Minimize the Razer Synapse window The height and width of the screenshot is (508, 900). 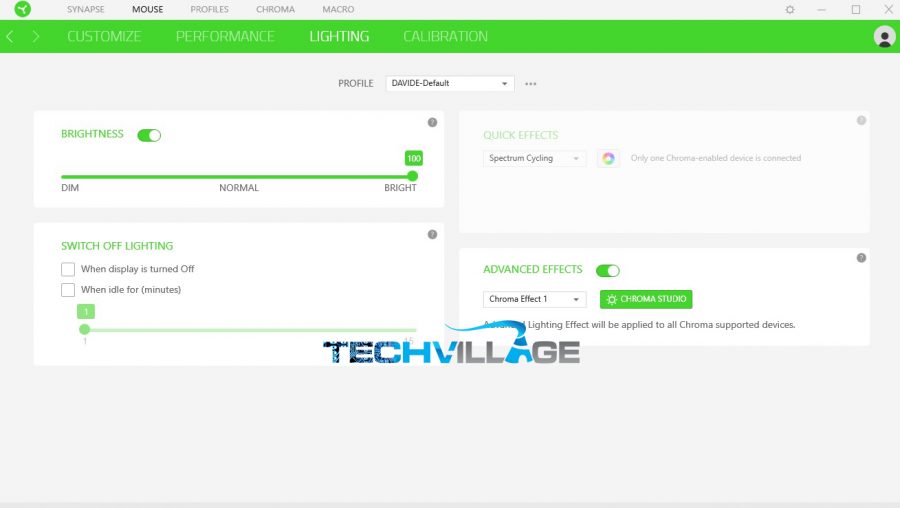(821, 9)
